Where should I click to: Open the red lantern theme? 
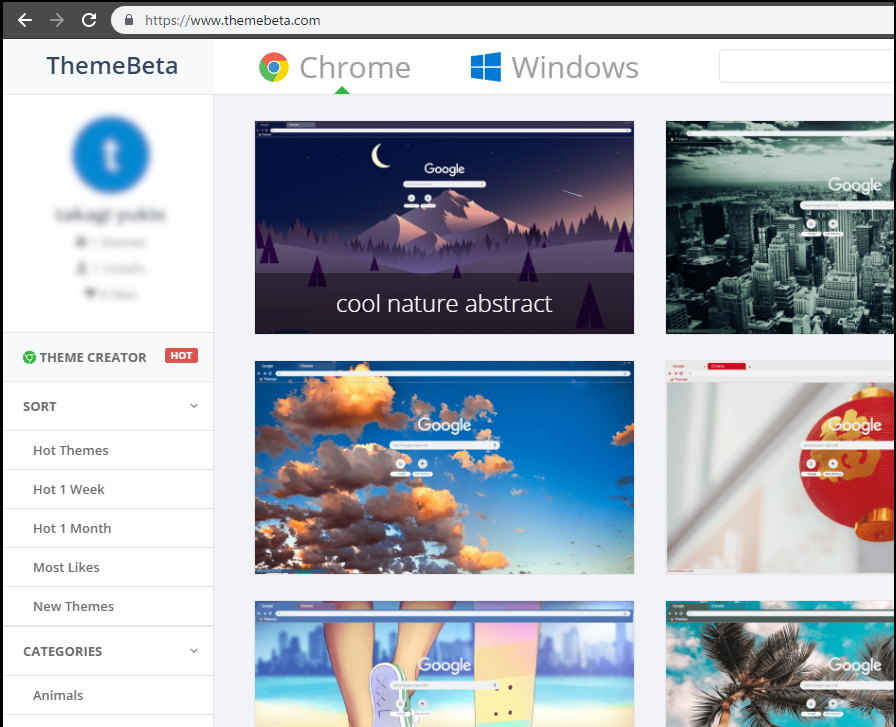coord(781,467)
